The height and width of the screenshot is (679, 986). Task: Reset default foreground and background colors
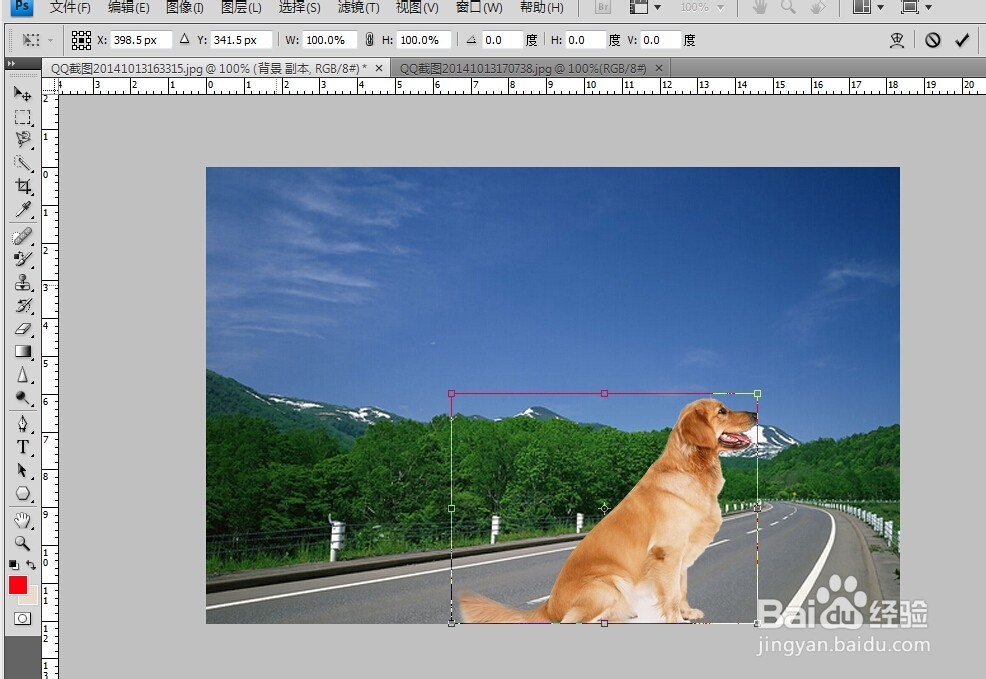(14, 565)
